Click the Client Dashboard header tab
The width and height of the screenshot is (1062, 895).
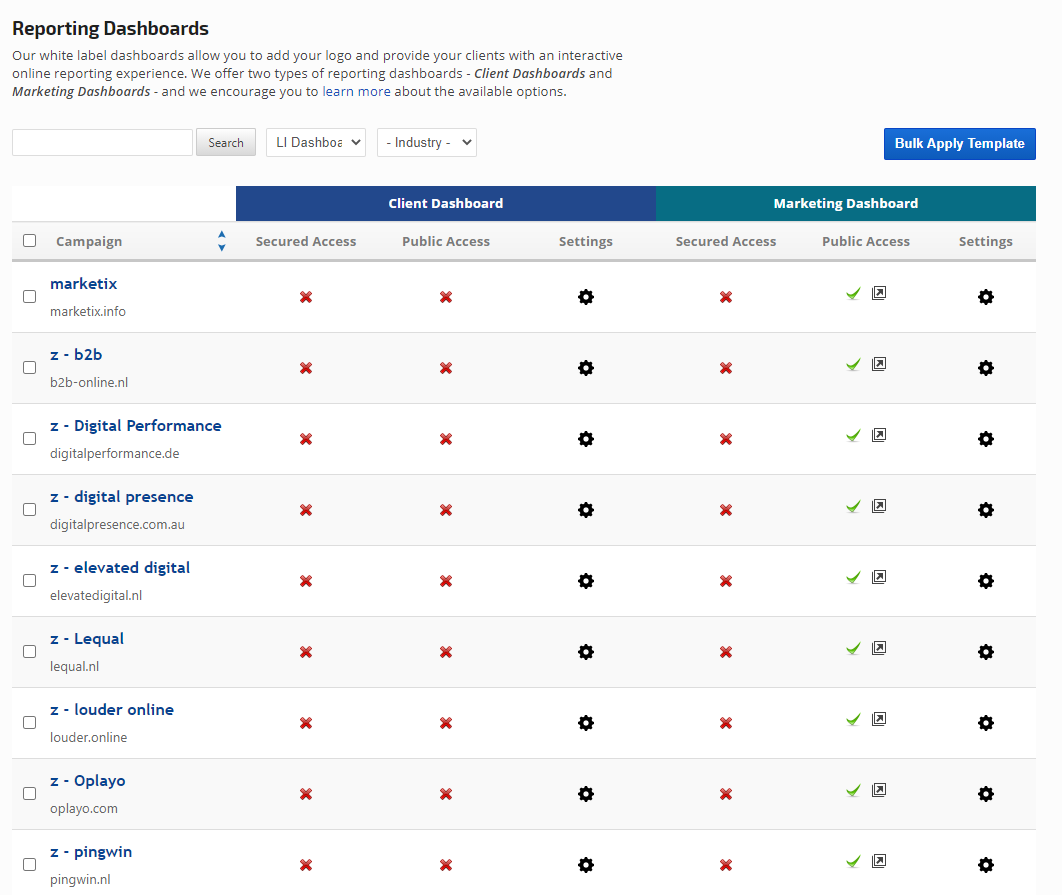[x=446, y=203]
